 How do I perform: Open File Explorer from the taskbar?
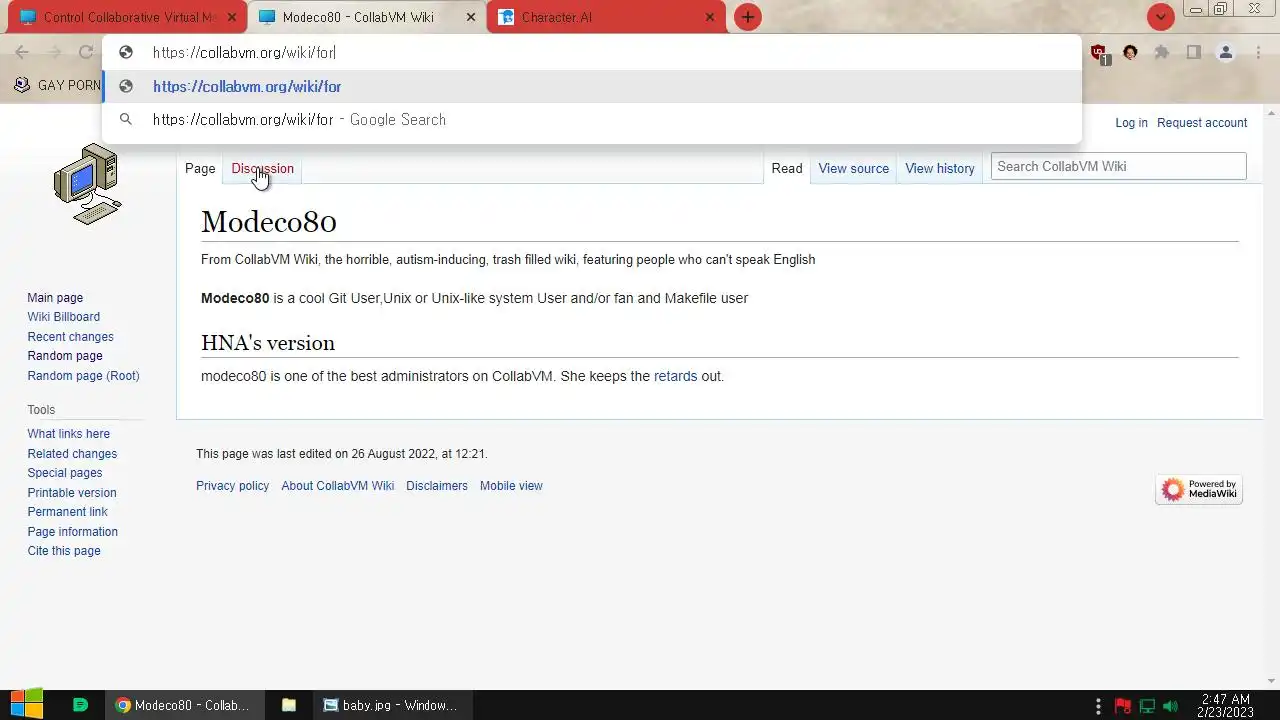point(289,705)
